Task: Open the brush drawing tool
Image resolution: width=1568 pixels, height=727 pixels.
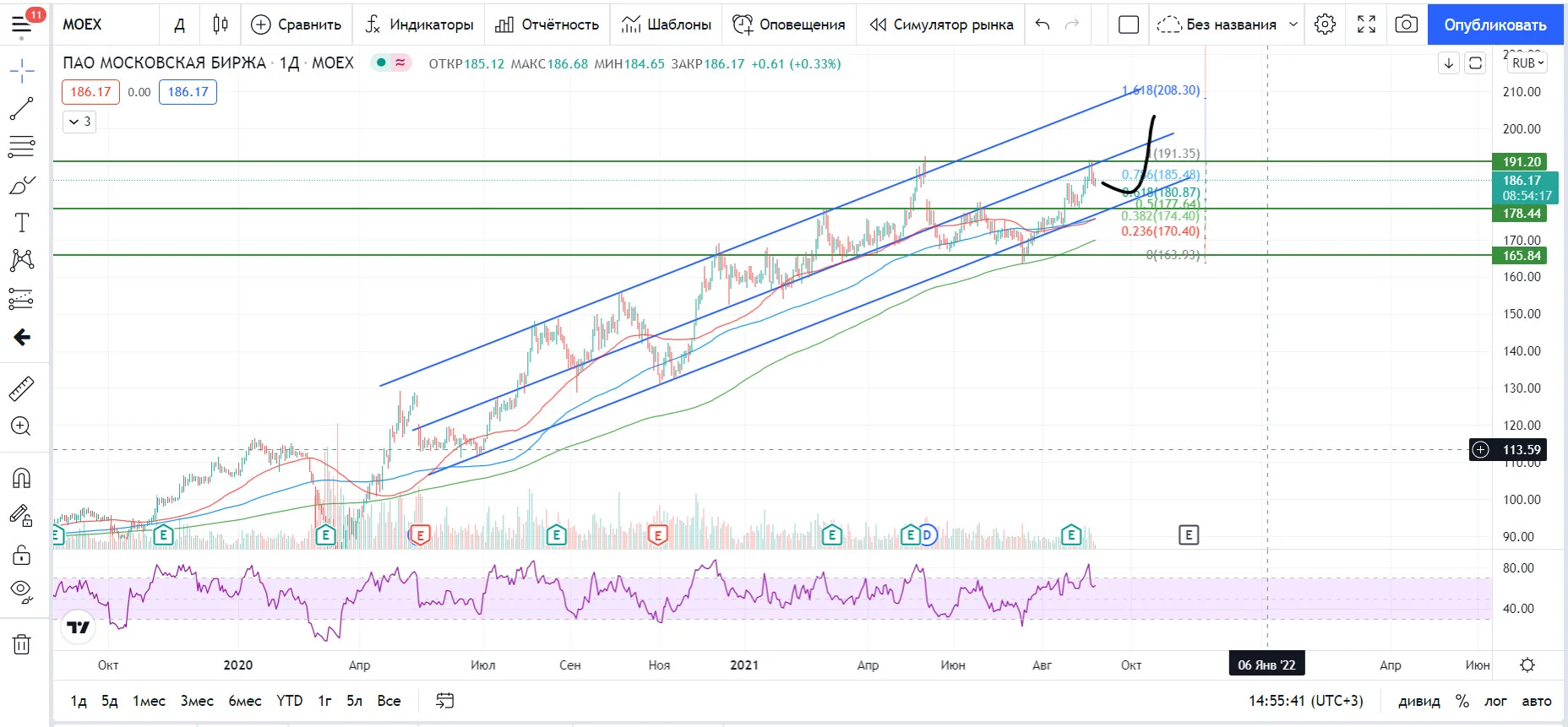Action: tap(21, 185)
